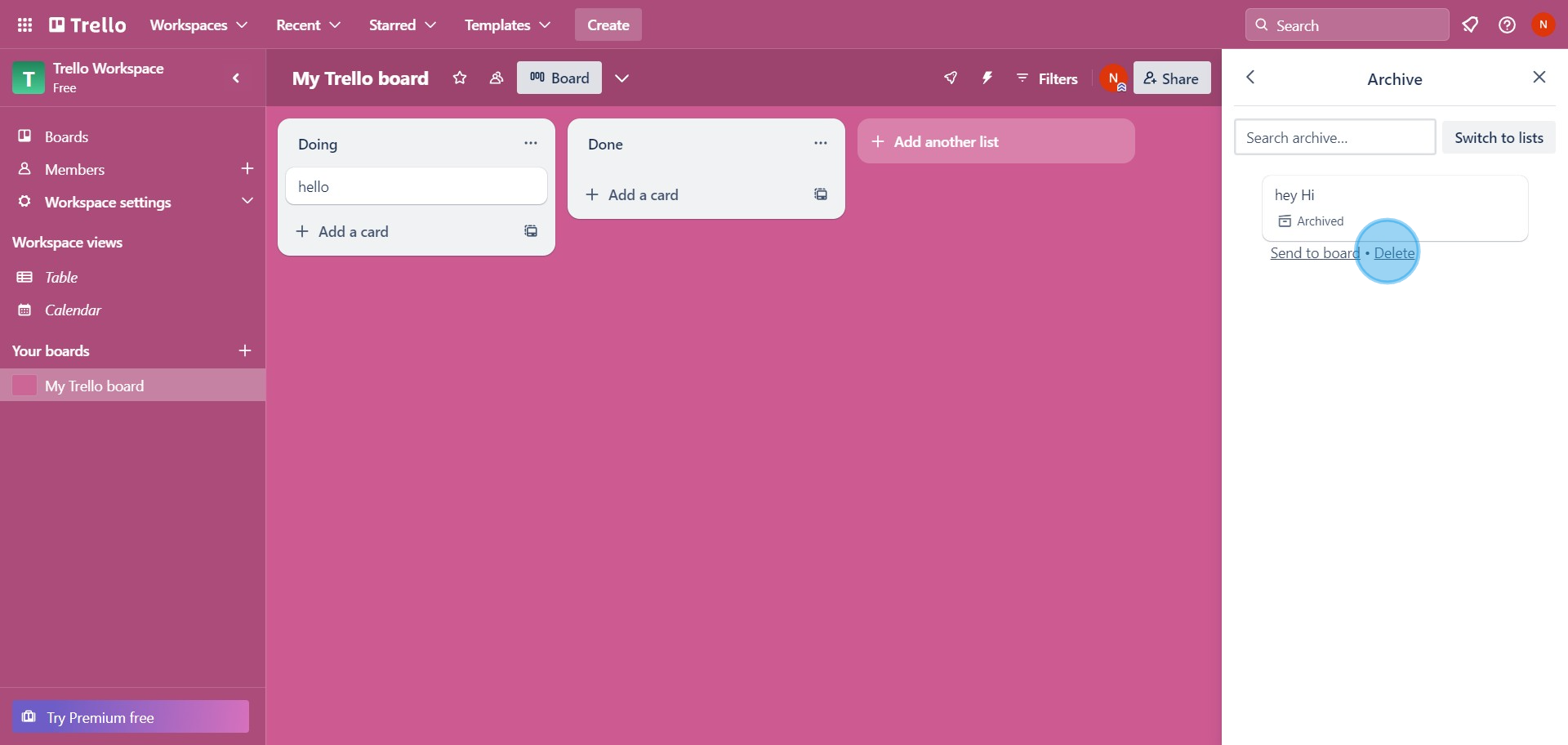
Task: Star My Trello board
Action: 460,78
